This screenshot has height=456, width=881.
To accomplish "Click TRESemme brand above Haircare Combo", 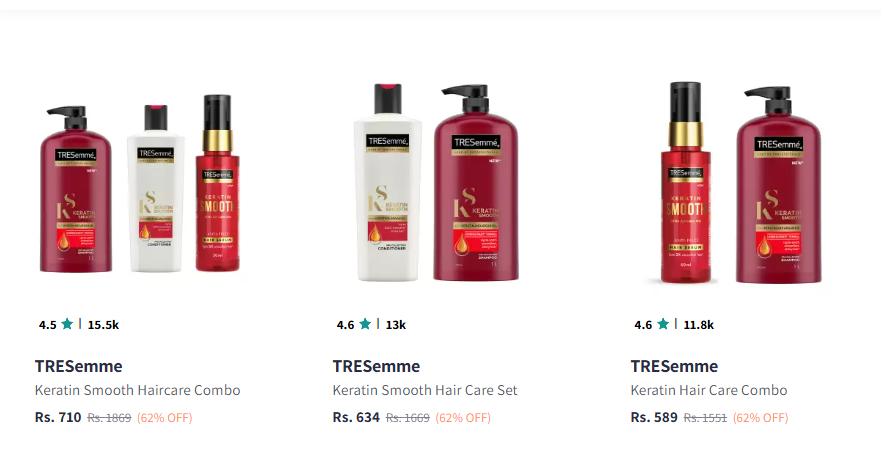I will 79,366.
